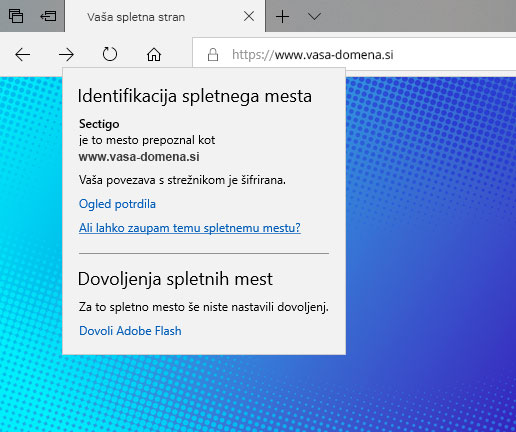Click the www.vasa-domena.si text in popup

point(139,157)
